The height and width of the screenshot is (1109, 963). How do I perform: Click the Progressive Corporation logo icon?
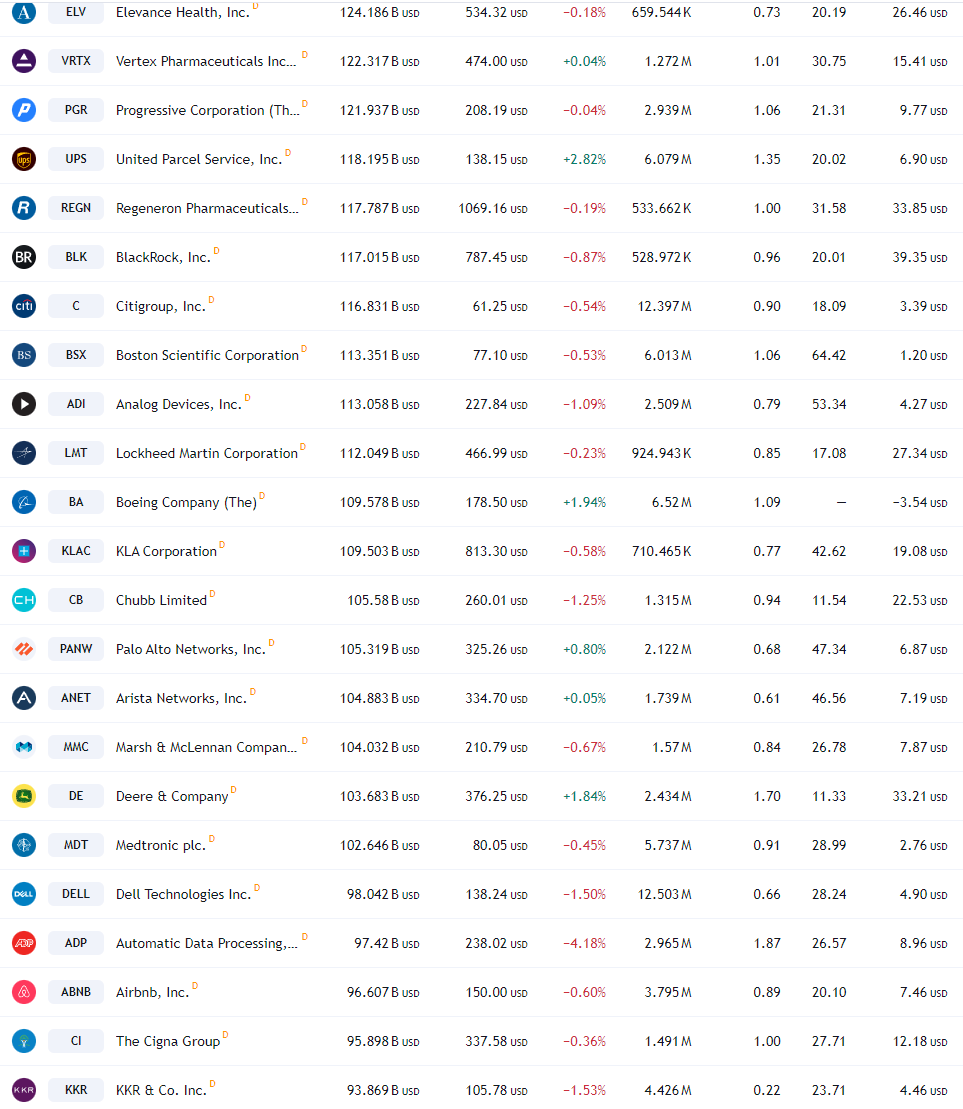click(24, 110)
